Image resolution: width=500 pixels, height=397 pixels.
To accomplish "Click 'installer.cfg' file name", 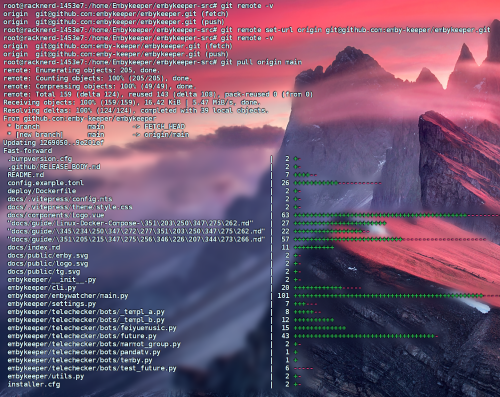I will [x=34, y=384].
